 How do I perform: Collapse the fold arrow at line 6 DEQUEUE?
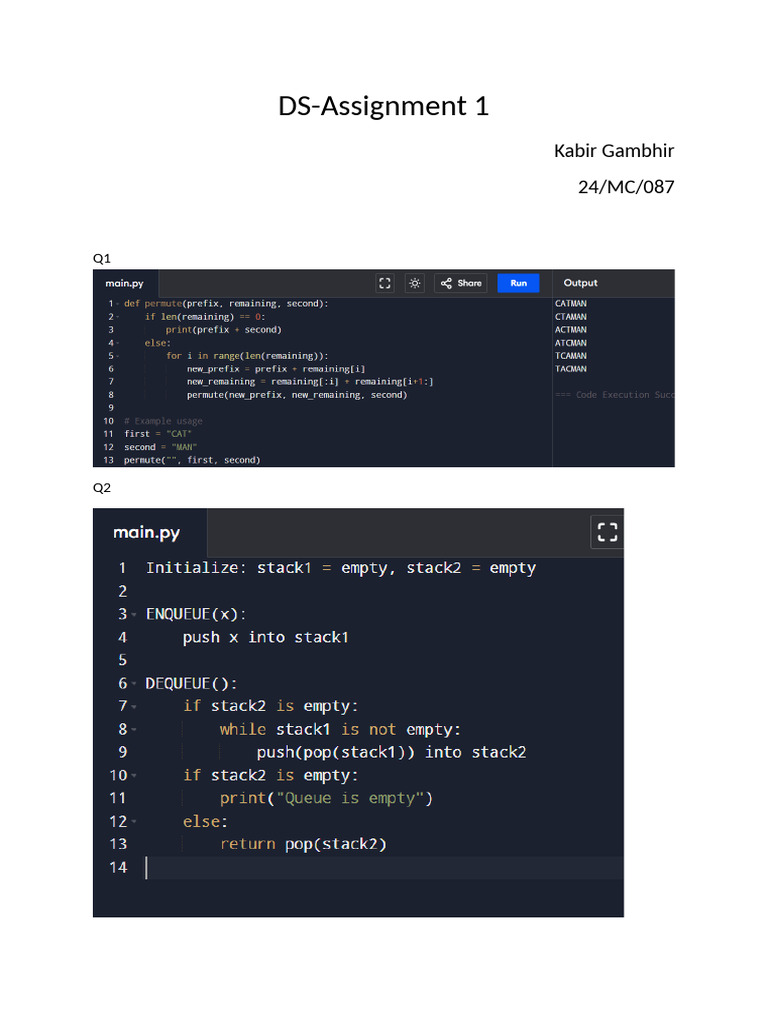(x=134, y=684)
